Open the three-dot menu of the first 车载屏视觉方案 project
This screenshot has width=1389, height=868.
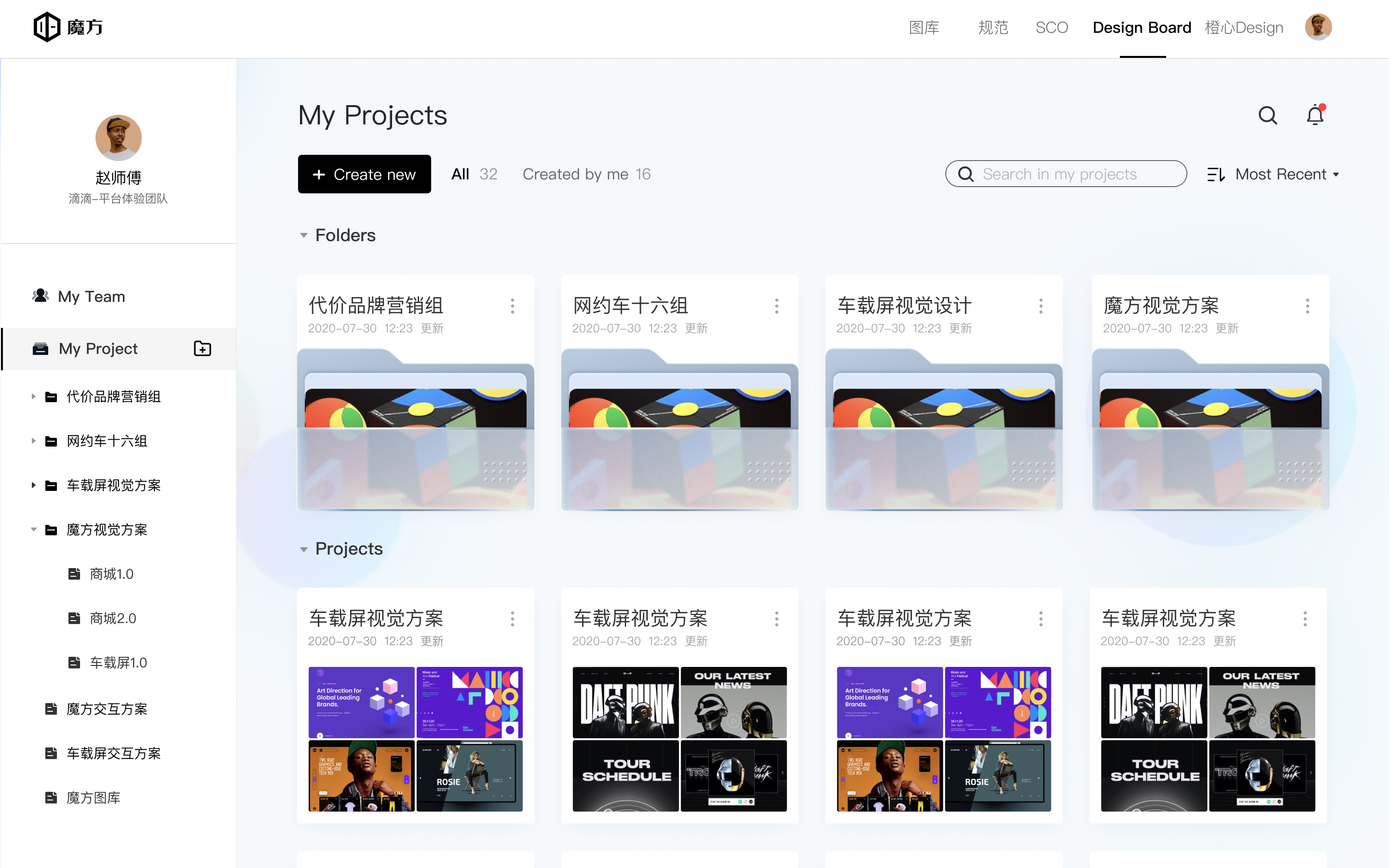point(513,619)
